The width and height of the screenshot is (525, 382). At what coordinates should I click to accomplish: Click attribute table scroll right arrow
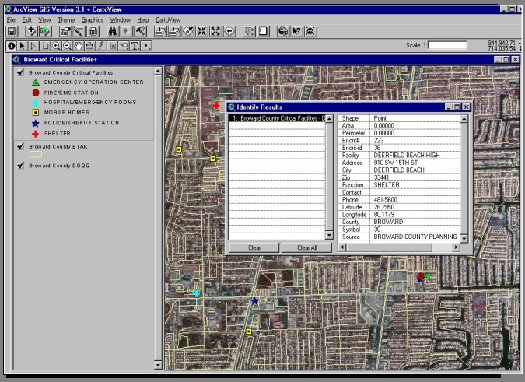(x=455, y=247)
